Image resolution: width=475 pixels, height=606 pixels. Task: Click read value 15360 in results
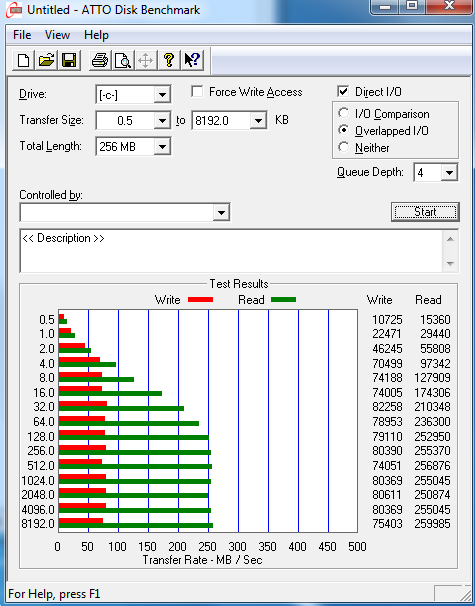(x=435, y=320)
